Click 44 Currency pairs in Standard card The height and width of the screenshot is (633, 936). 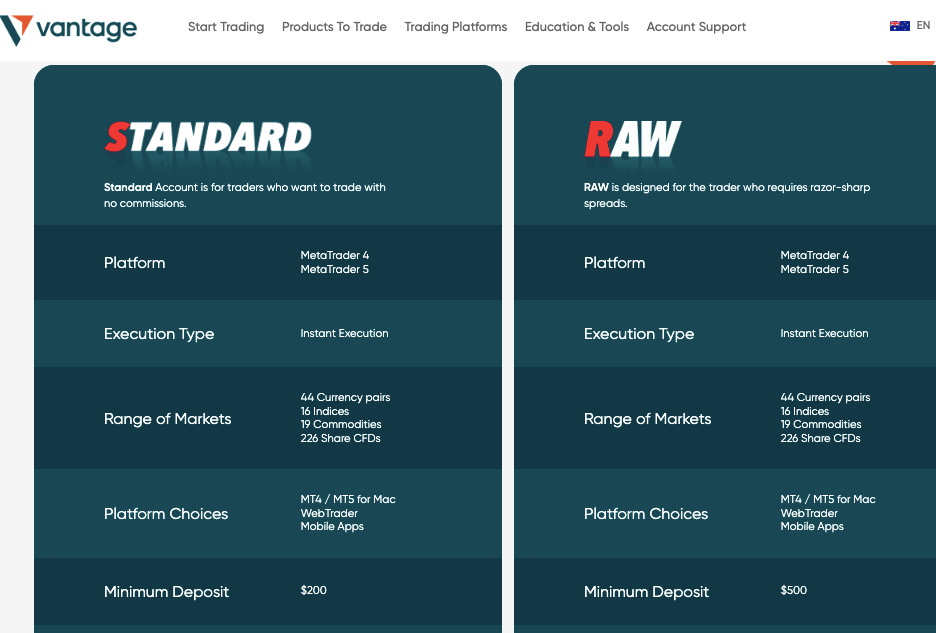[345, 397]
